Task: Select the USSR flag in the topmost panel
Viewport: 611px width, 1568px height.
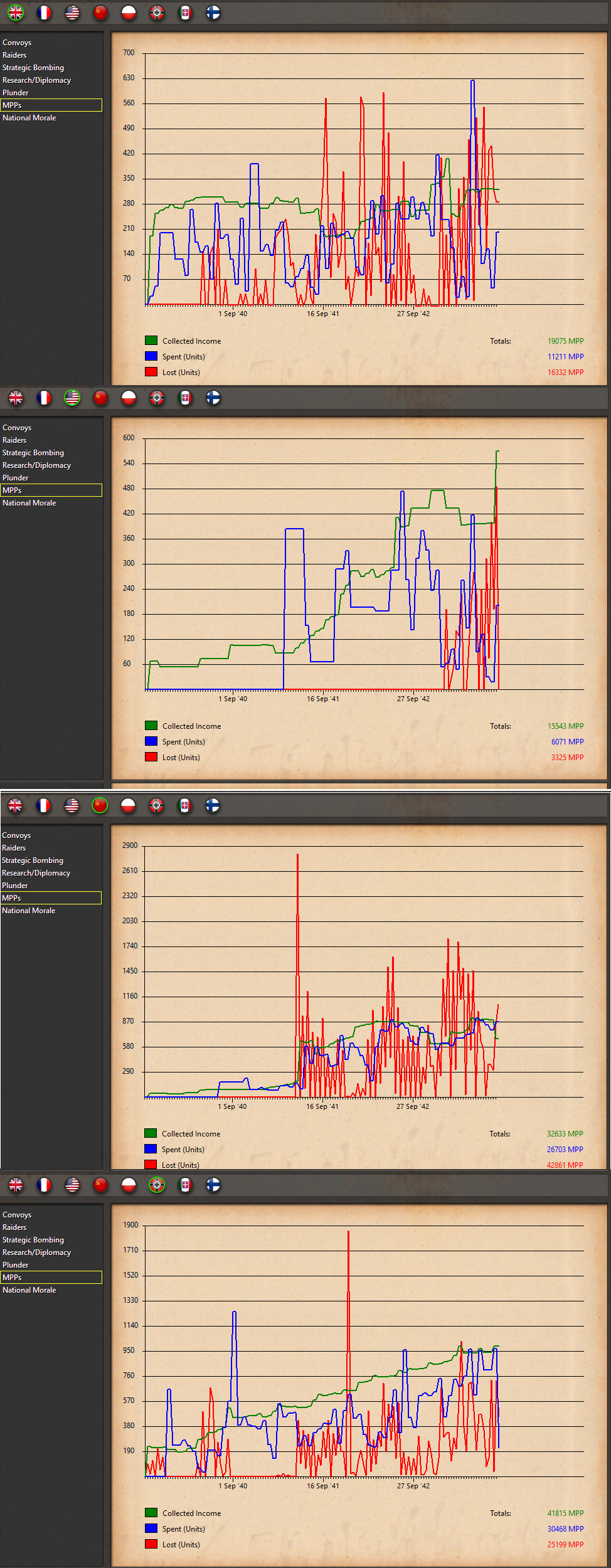Action: (100, 13)
